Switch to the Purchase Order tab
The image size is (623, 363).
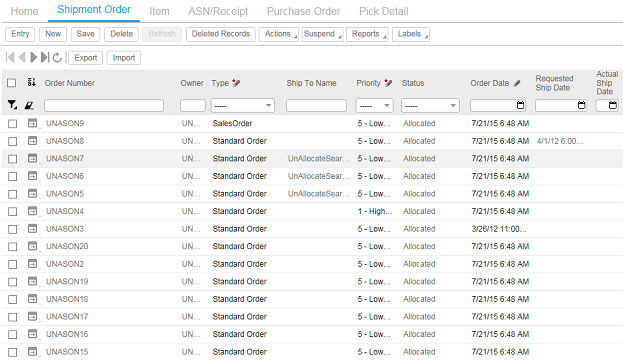(304, 12)
